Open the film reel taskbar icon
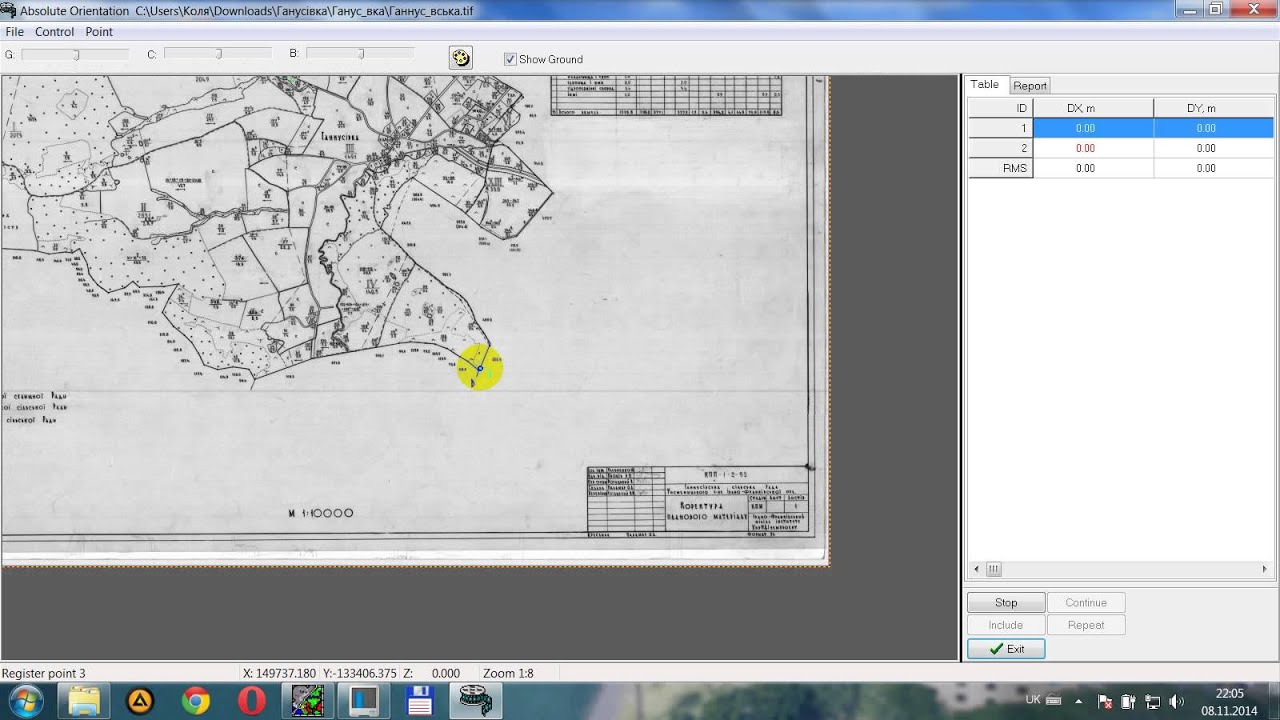The image size is (1280, 720). (x=476, y=702)
